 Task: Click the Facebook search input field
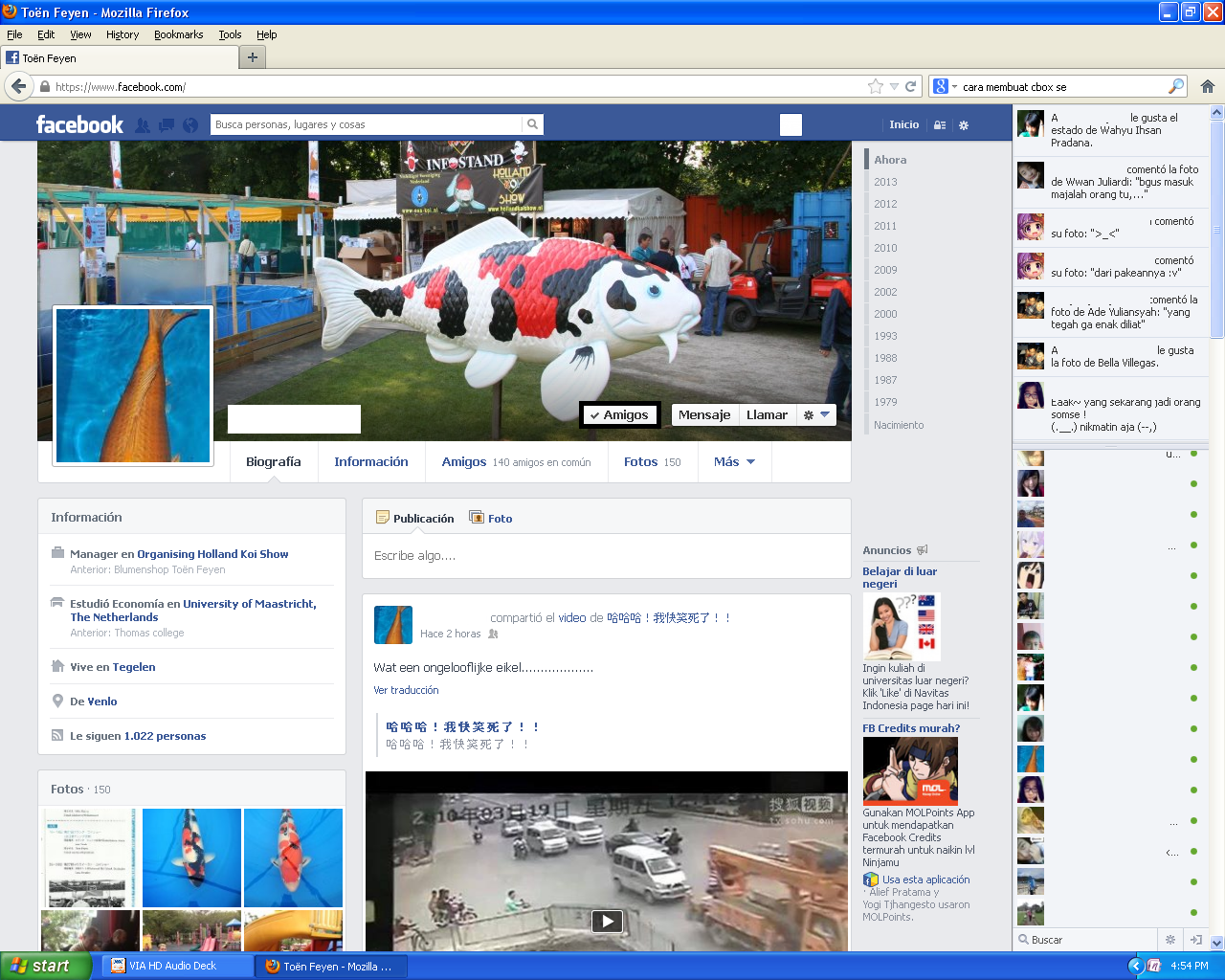pyautogui.click(x=367, y=124)
